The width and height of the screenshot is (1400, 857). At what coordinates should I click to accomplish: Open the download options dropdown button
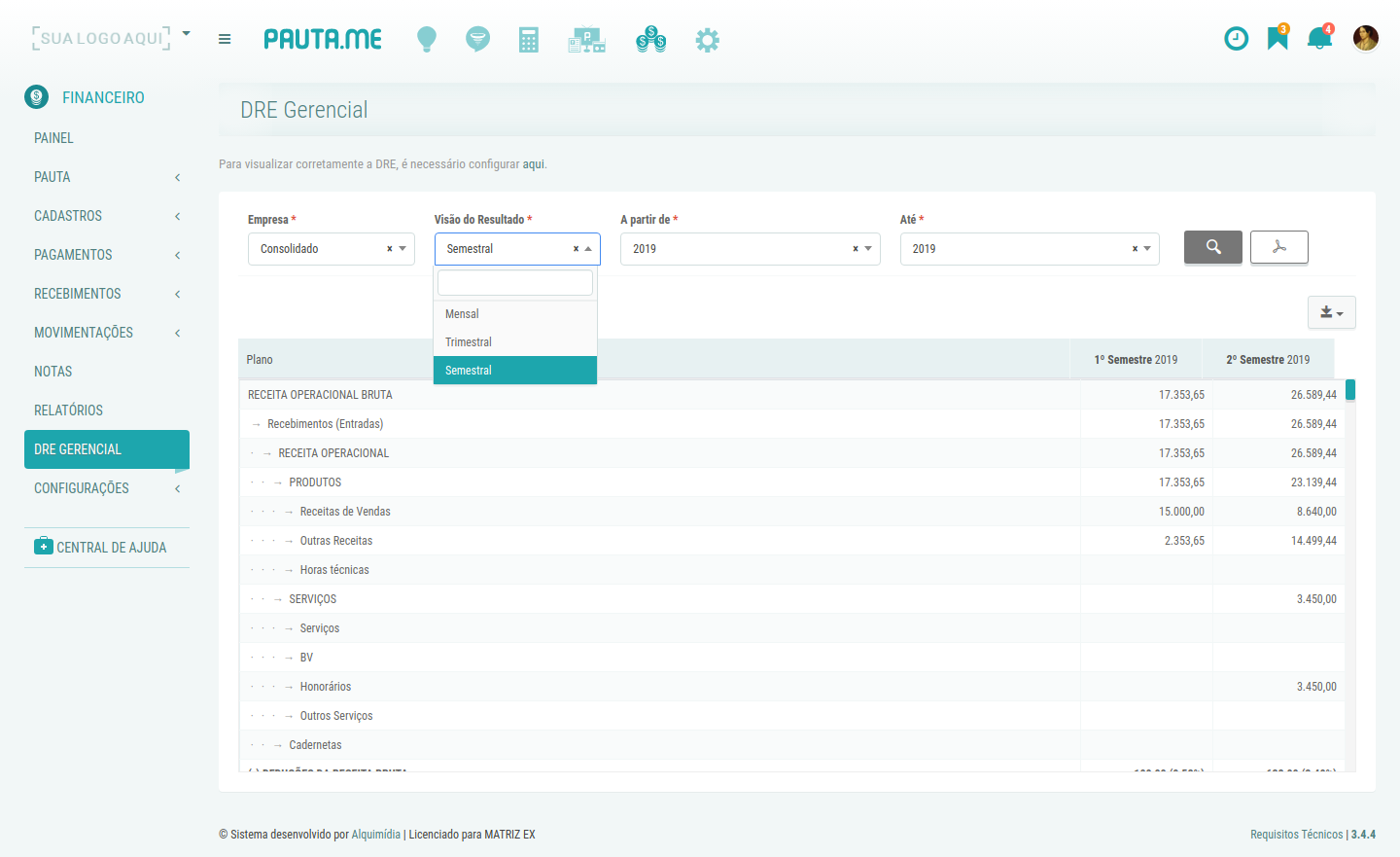click(1332, 312)
